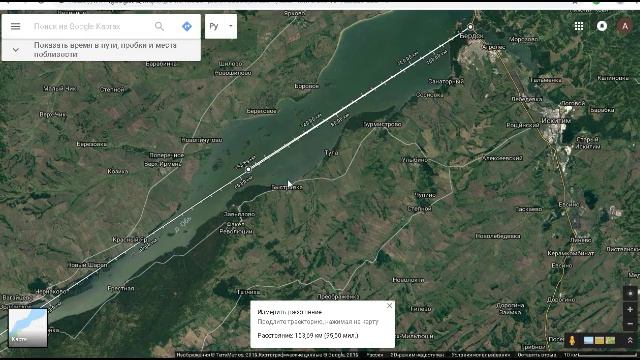Click the Степной label near Тула
The height and width of the screenshot is (360, 640).
point(420,209)
